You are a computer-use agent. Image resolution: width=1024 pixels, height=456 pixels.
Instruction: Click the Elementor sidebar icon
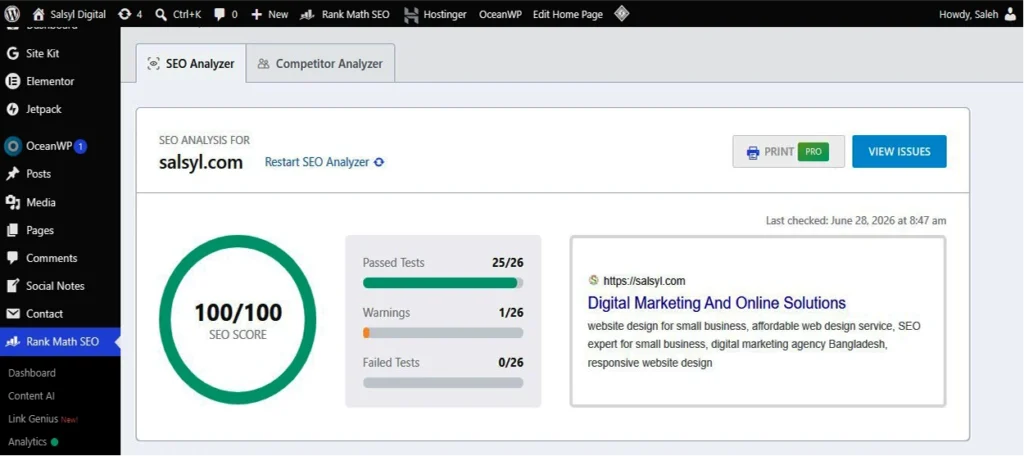pos(12,82)
